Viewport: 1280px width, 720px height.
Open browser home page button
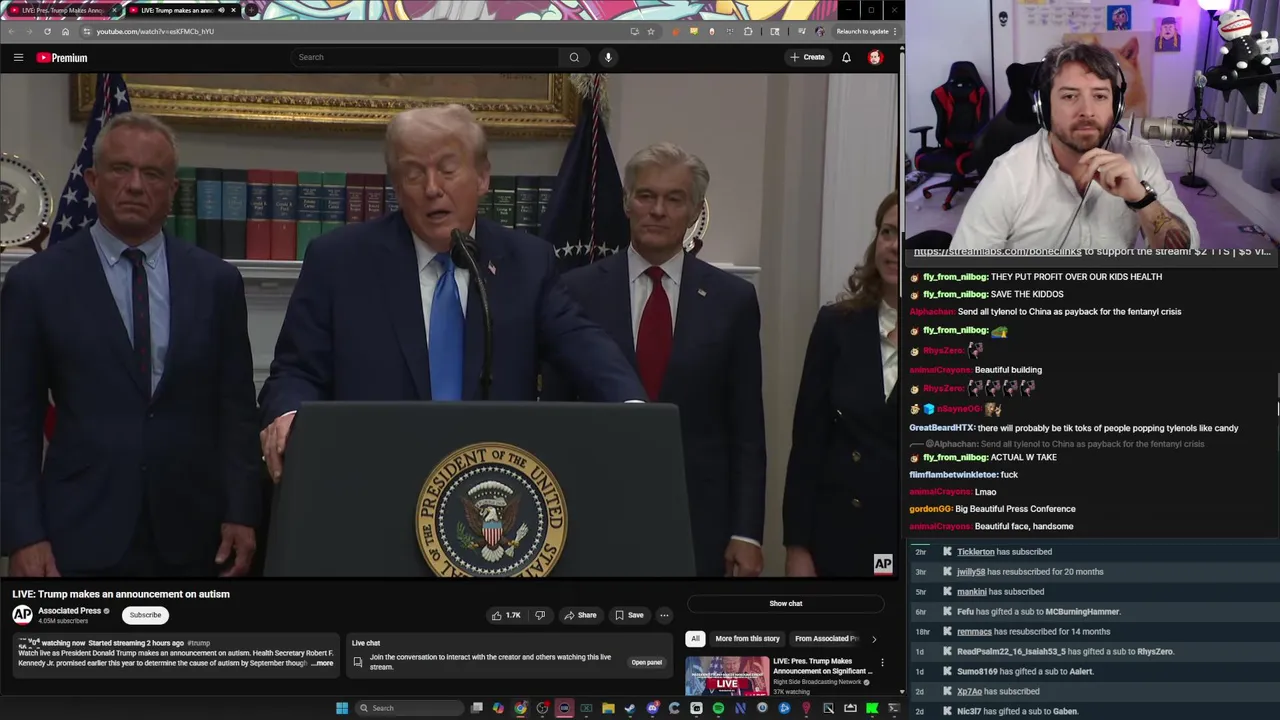tap(65, 31)
